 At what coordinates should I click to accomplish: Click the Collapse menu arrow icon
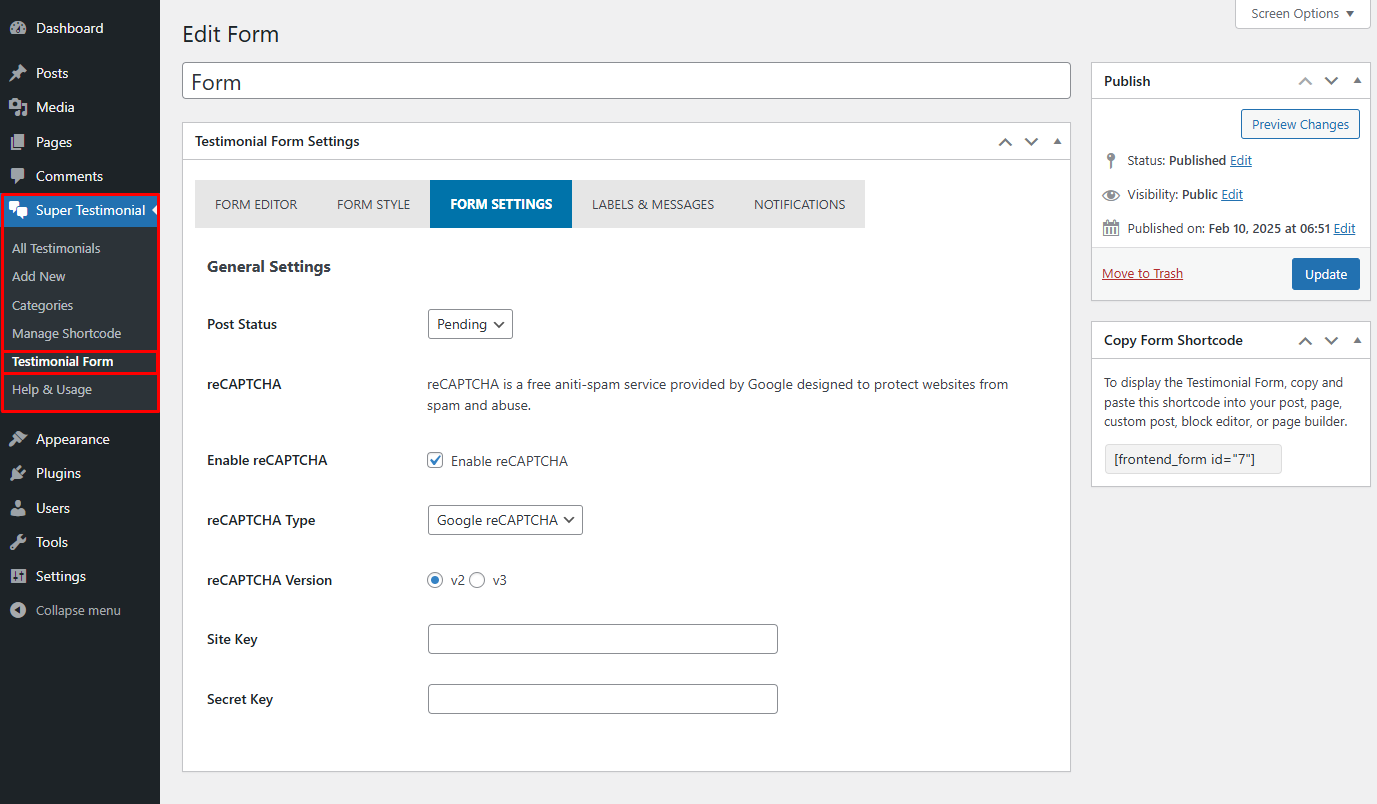click(x=18, y=610)
